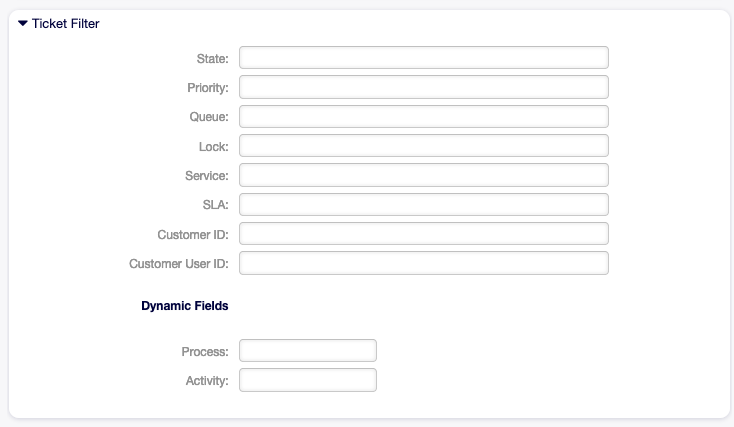Click the Dynamic Fields heading
Image resolution: width=734 pixels, height=427 pixels.
(185, 306)
